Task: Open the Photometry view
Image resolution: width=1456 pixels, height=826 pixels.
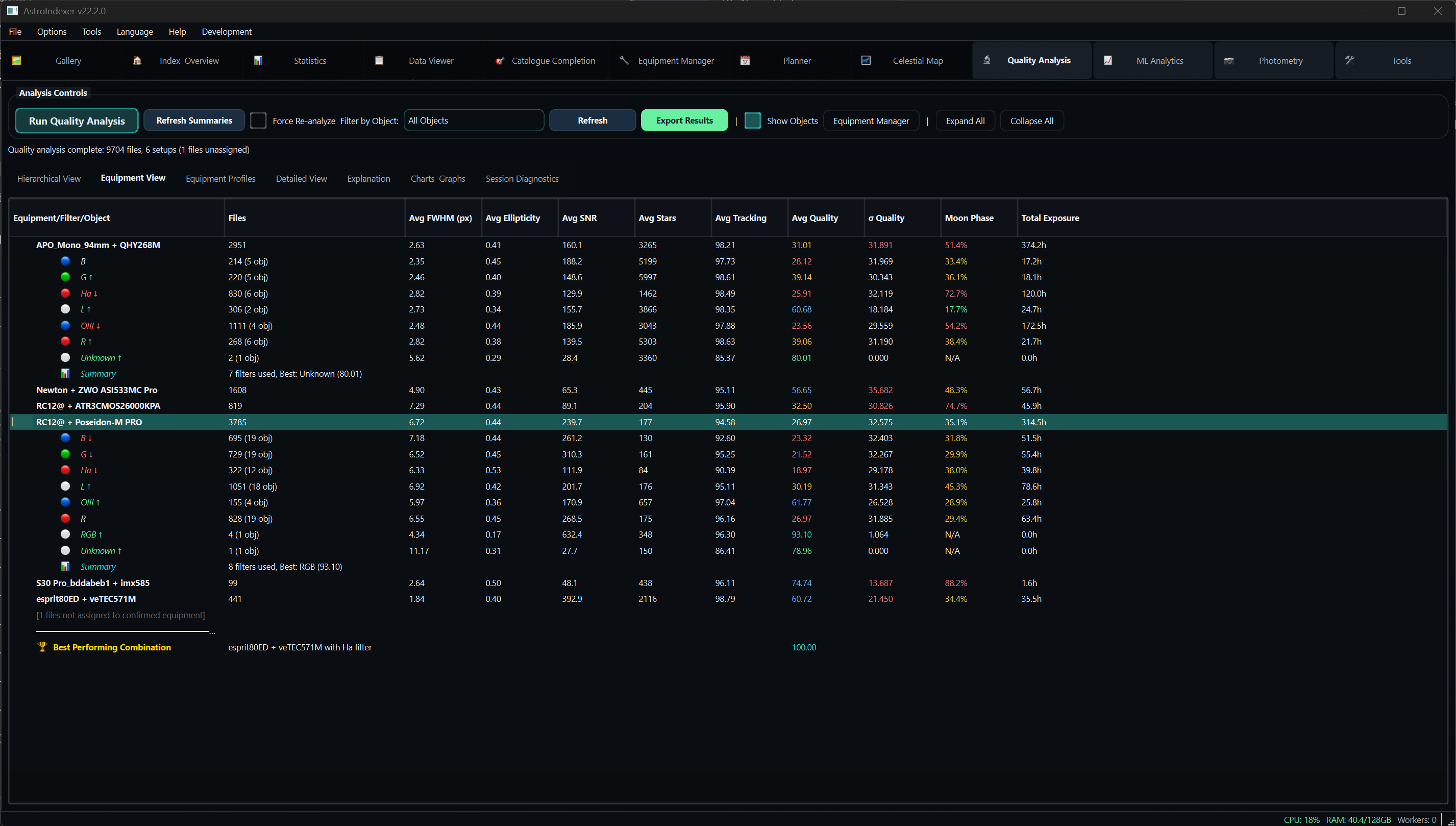Action: tap(1281, 60)
